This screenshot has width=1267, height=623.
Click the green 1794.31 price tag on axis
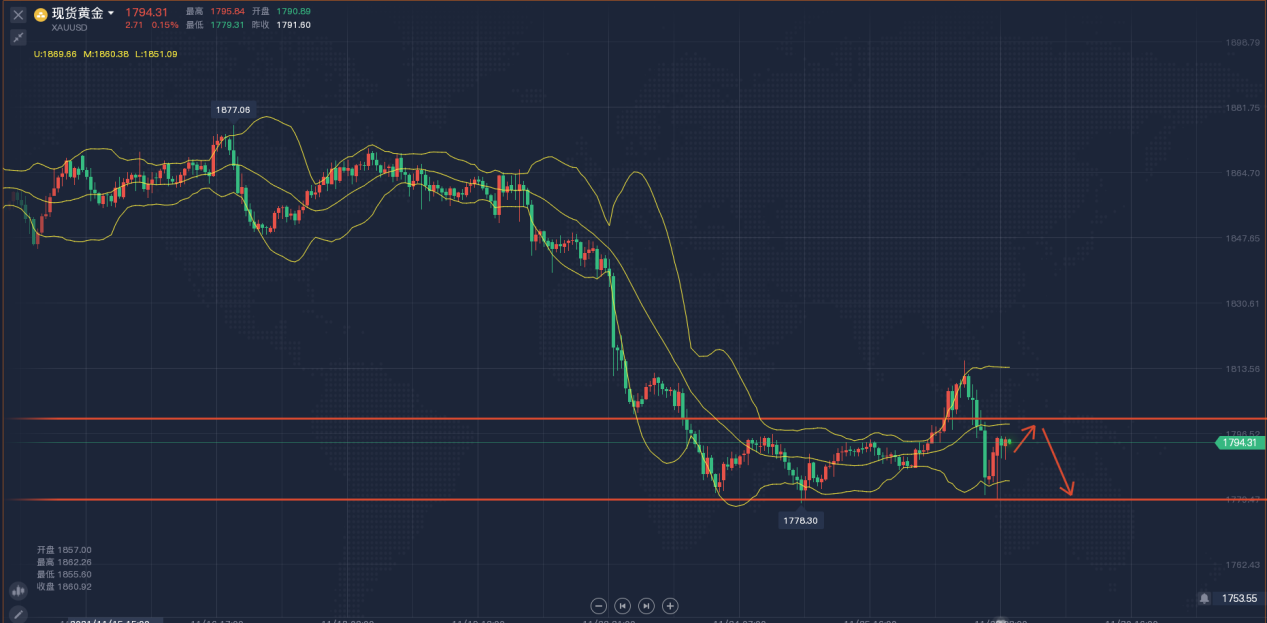[x=1239, y=442]
